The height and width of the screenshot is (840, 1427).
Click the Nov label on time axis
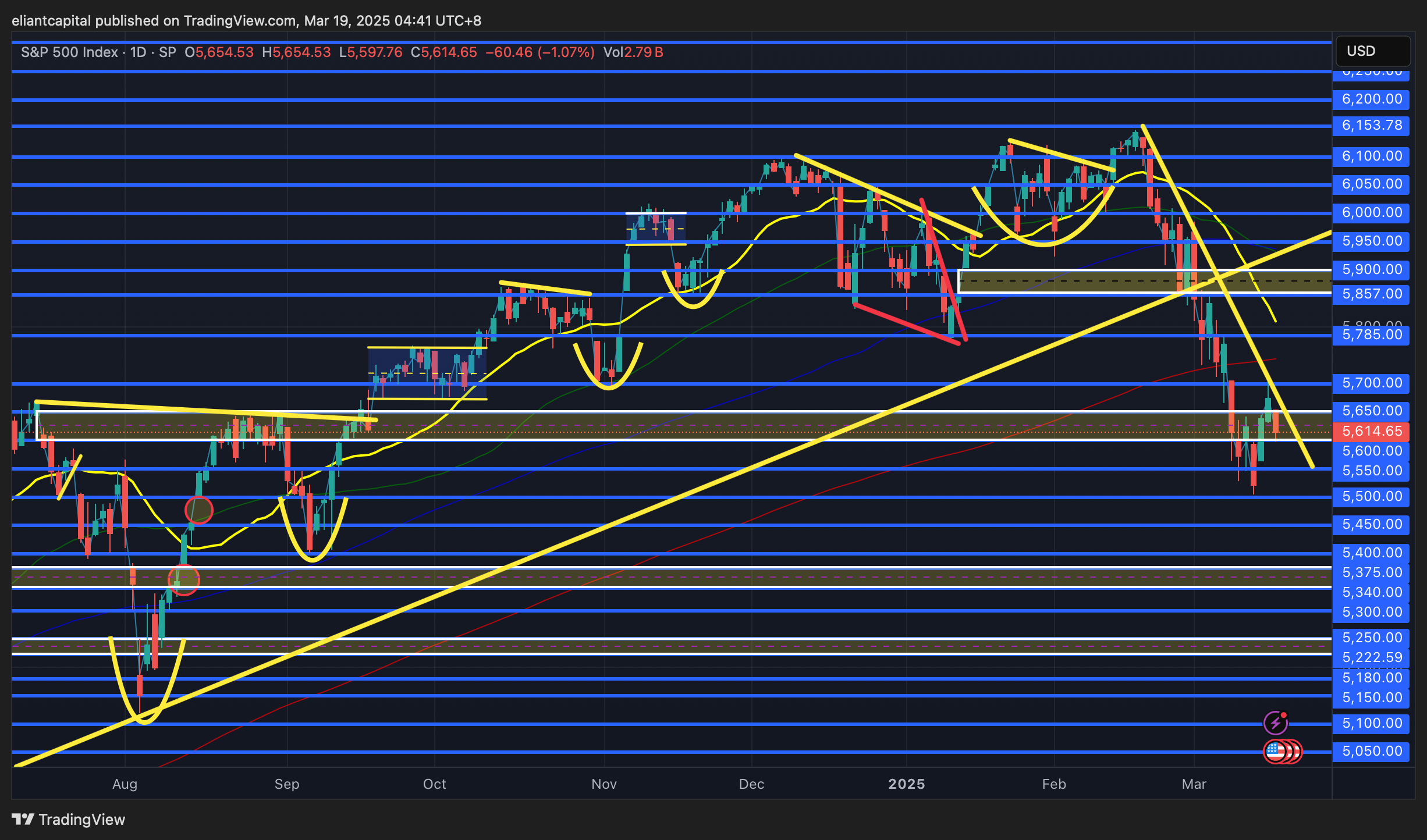coord(604,784)
